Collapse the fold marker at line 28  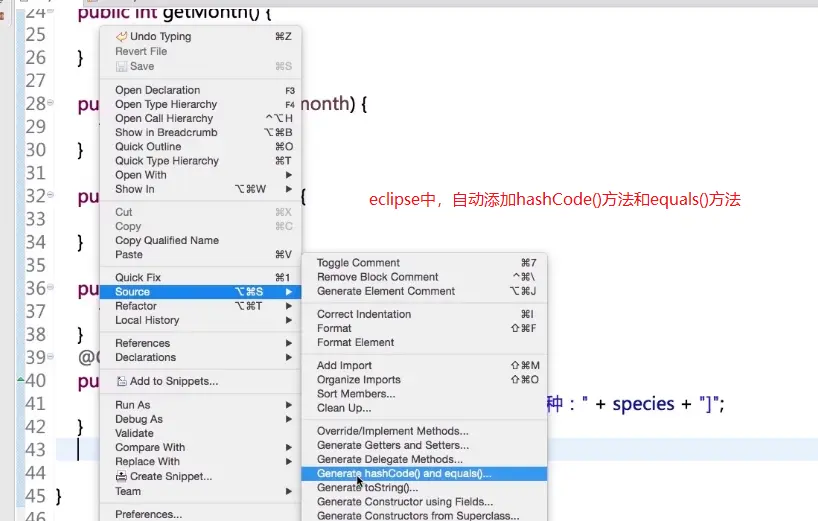[51, 103]
